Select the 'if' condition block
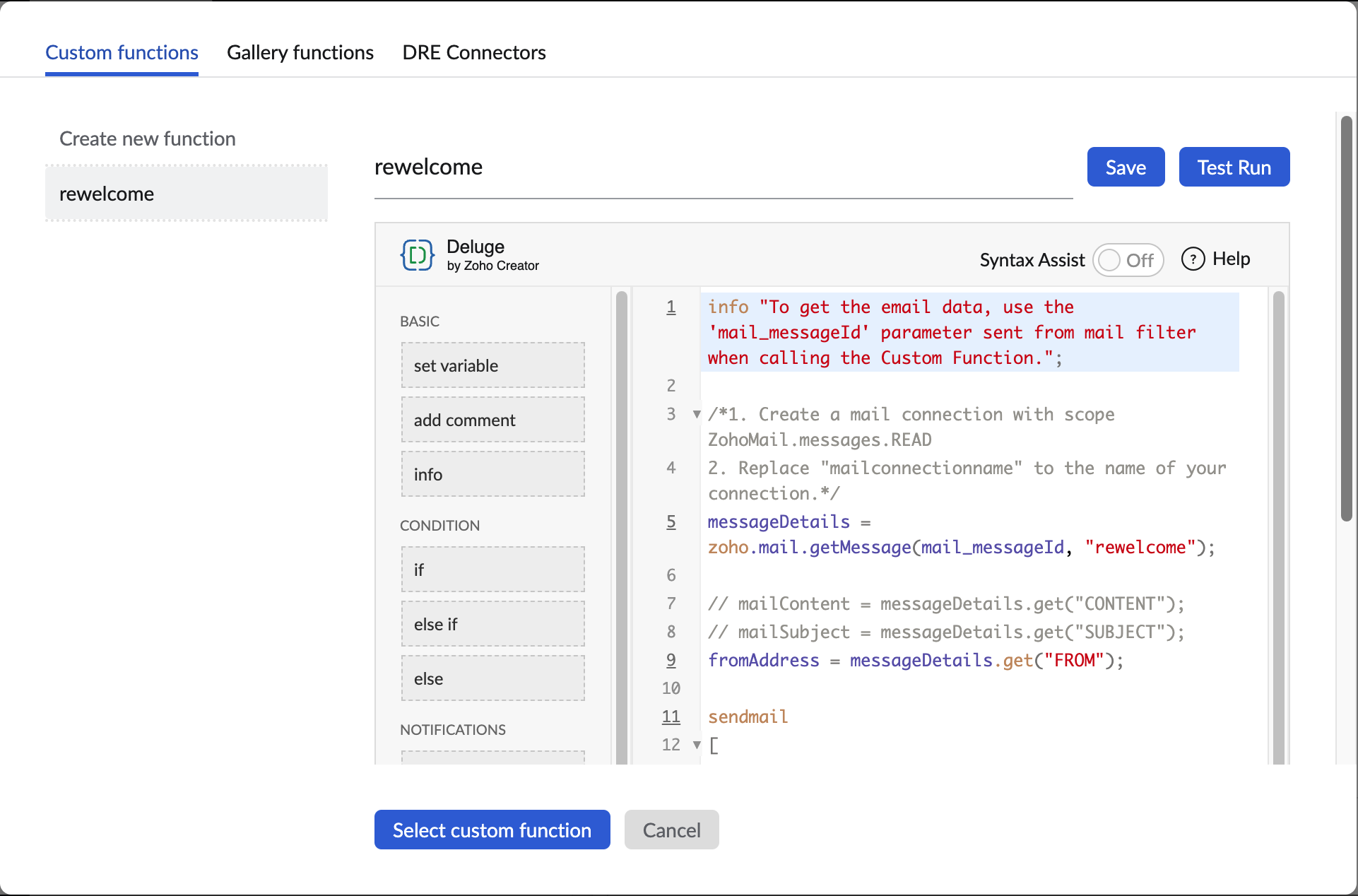This screenshot has width=1358, height=896. 492,568
